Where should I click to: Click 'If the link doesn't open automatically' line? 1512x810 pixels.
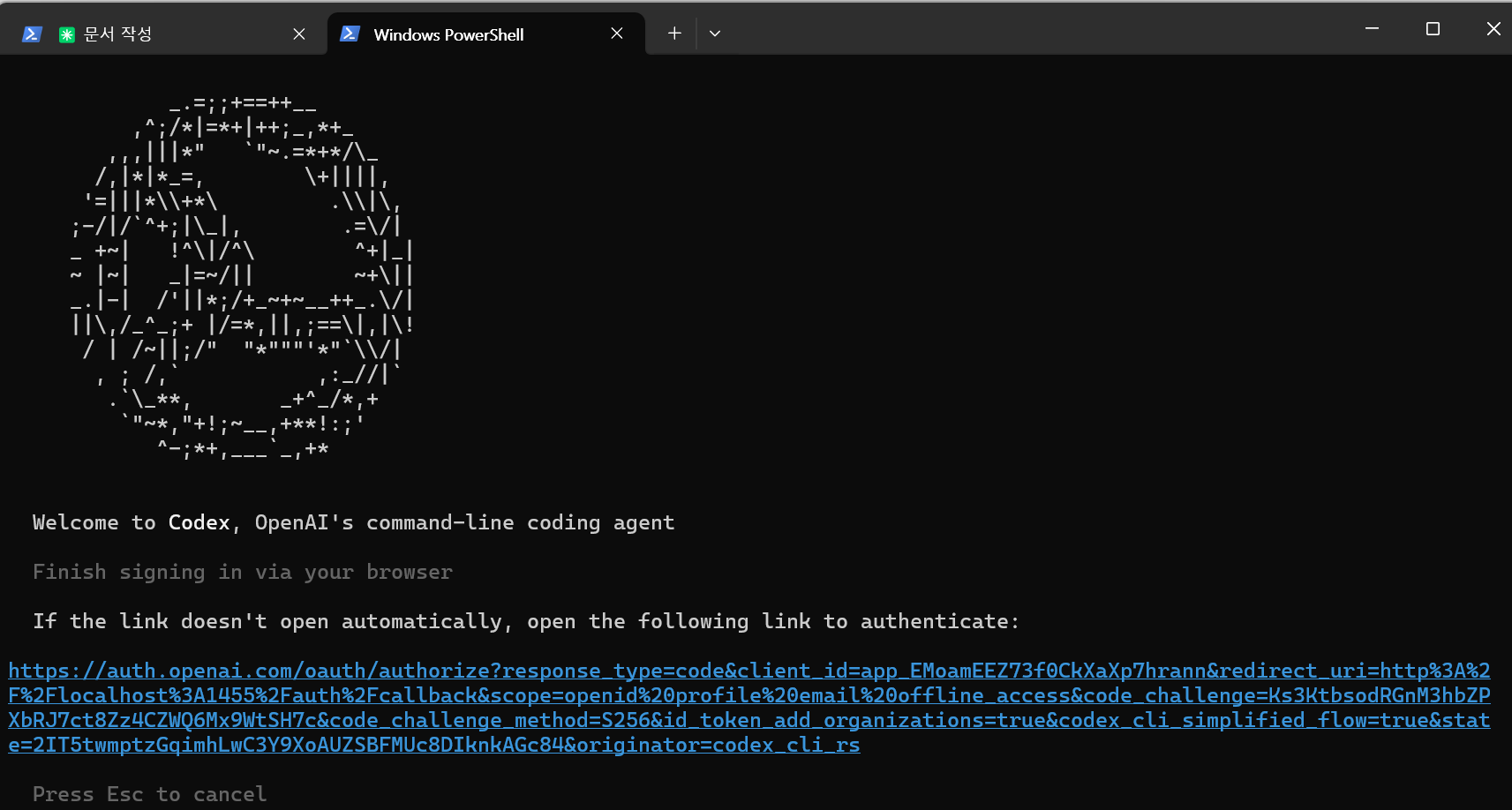pyautogui.click(x=526, y=621)
